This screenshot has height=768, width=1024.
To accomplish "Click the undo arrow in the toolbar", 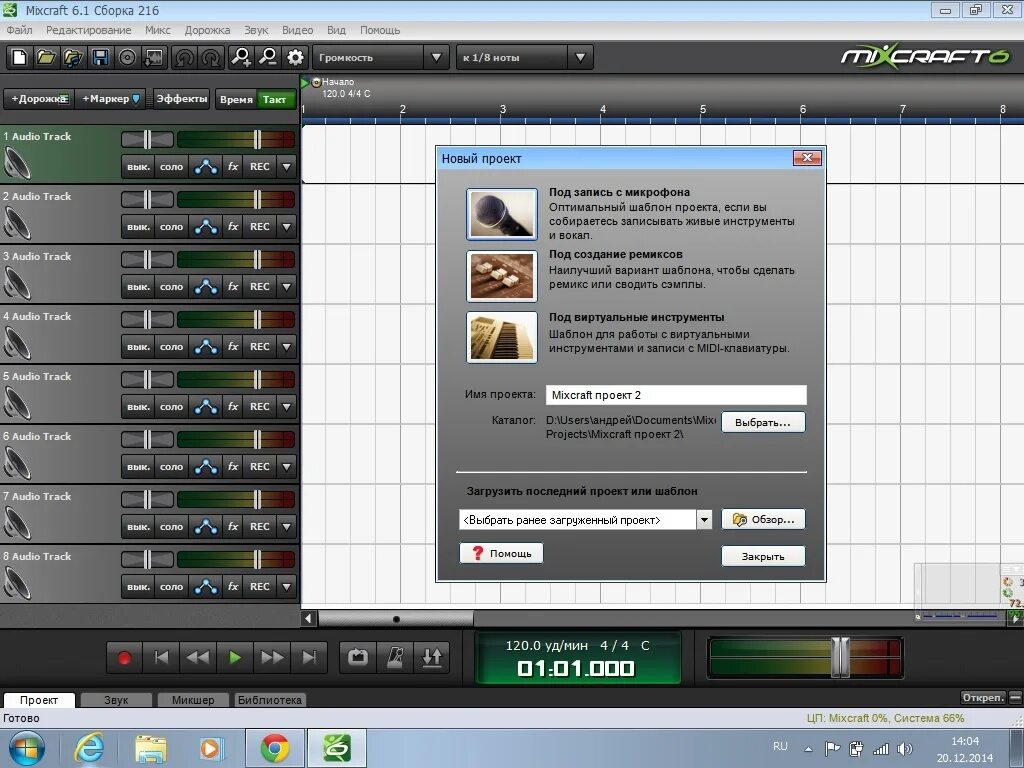I will pos(184,57).
